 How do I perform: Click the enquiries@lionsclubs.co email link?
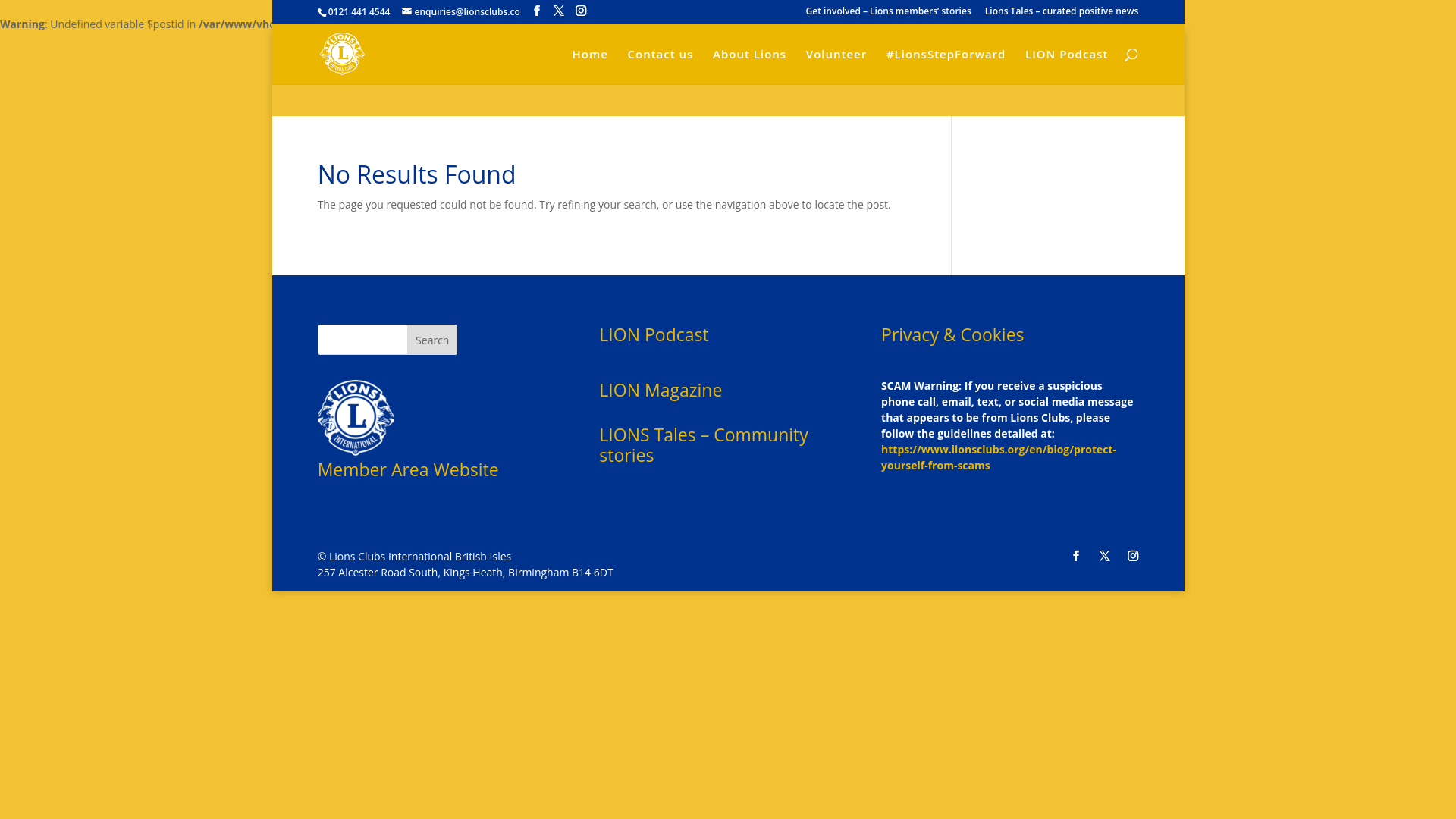[x=461, y=12]
